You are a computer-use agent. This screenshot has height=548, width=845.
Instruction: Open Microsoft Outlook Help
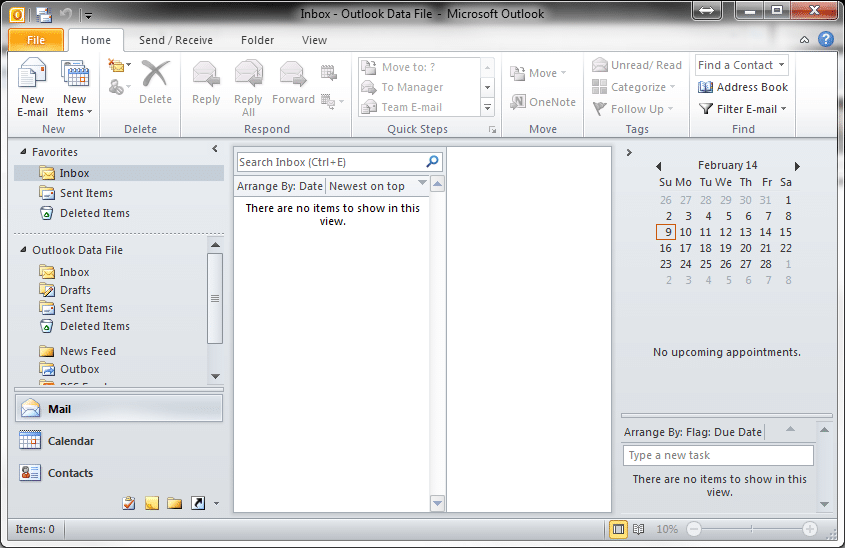tap(826, 39)
